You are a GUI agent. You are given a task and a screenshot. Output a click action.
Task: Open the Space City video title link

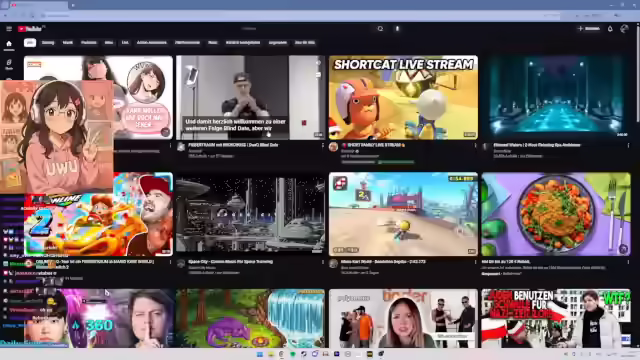click(230, 262)
